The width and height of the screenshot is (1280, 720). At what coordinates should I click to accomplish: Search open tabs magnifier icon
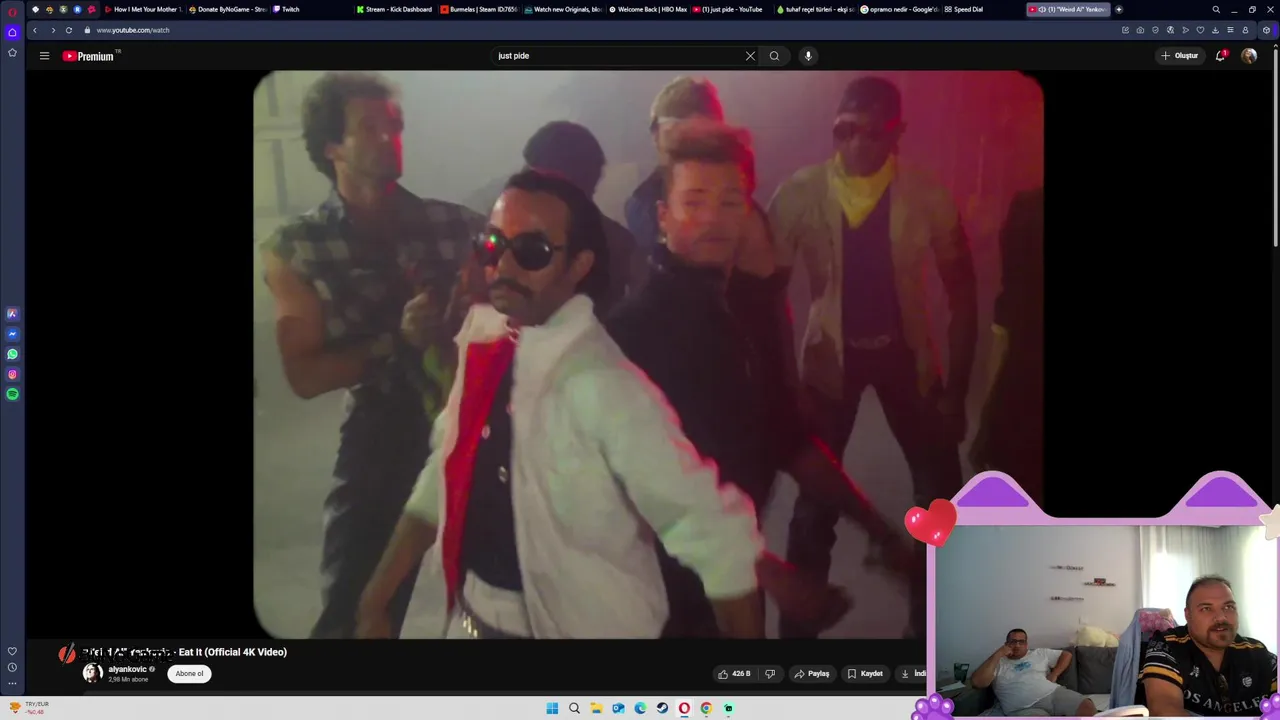pyautogui.click(x=1216, y=9)
